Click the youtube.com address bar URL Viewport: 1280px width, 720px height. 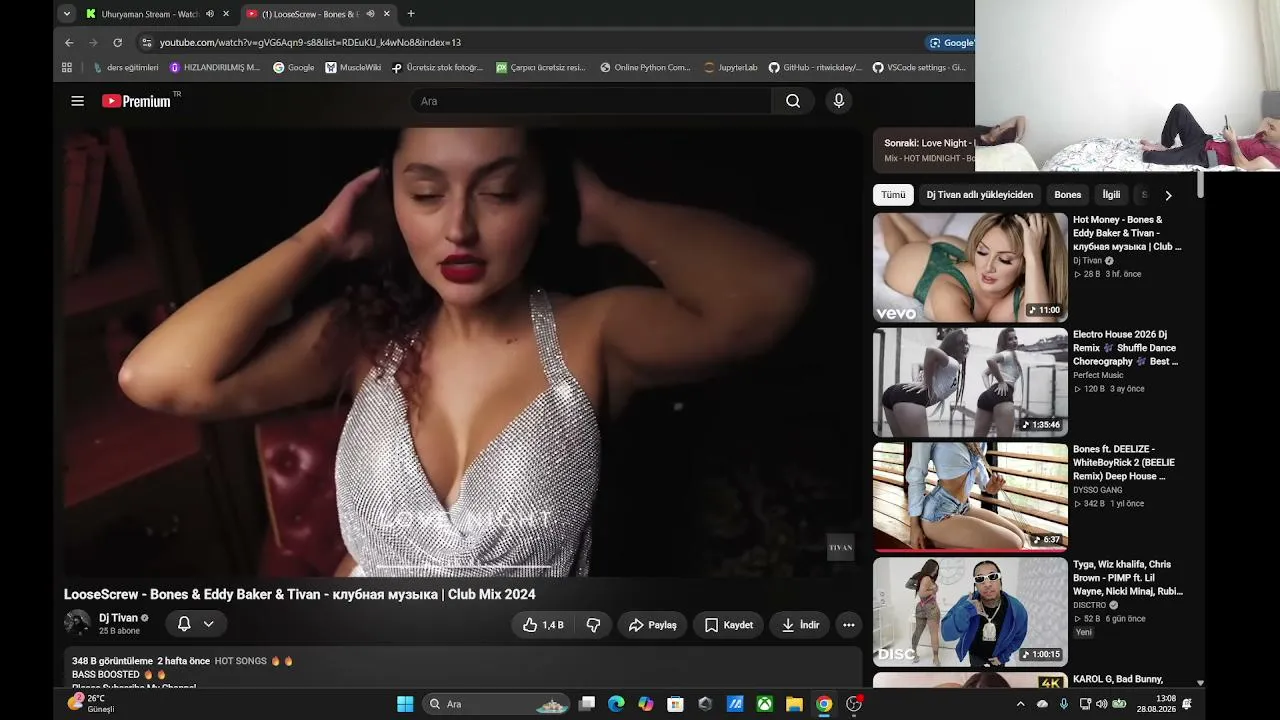click(x=310, y=43)
